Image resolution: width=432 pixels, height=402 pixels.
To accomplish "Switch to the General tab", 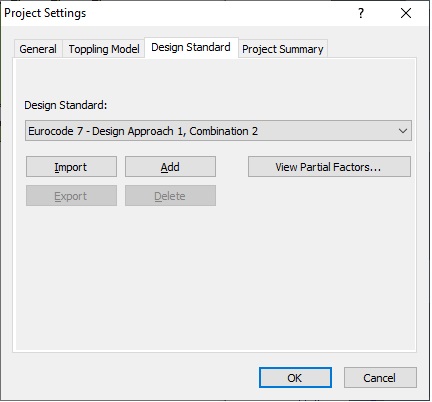I will pyautogui.click(x=38, y=49).
